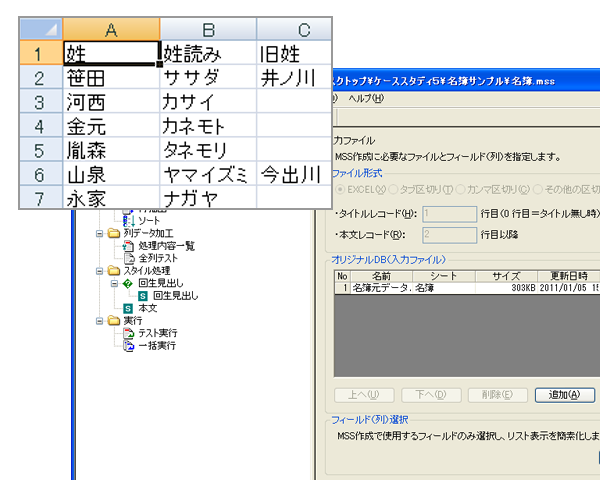The height and width of the screenshot is (480, 600).
Task: Click the 実行 folder icon
Action: (x=114, y=320)
